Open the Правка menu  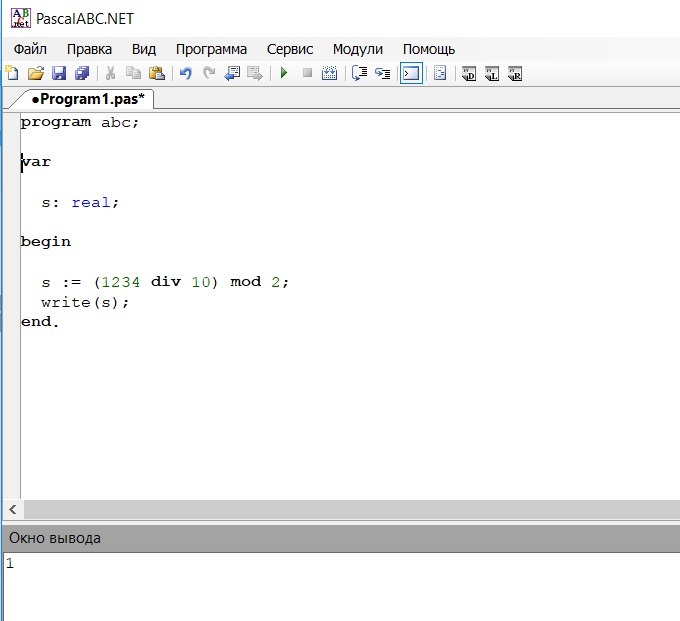[x=89, y=49]
